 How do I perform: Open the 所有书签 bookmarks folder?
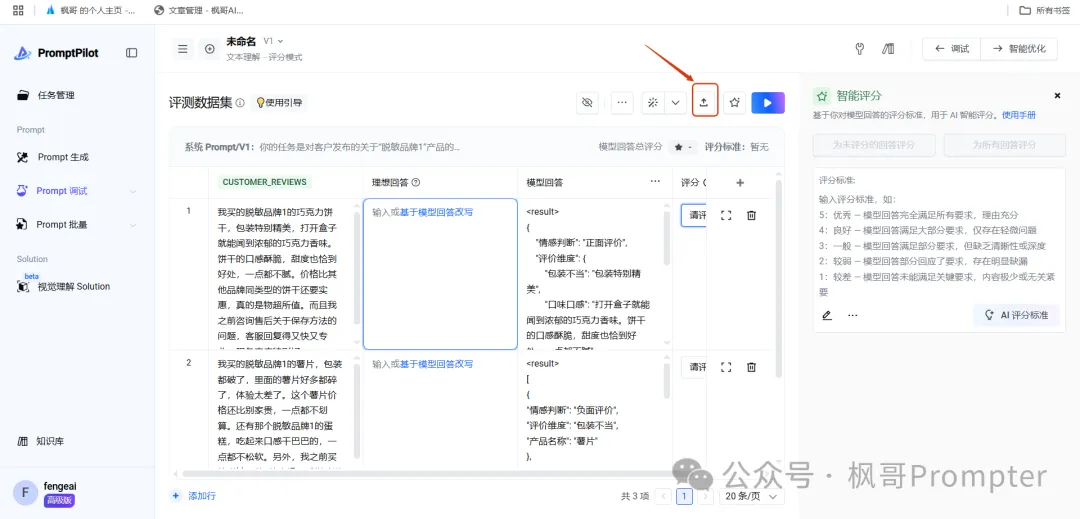pos(1046,10)
